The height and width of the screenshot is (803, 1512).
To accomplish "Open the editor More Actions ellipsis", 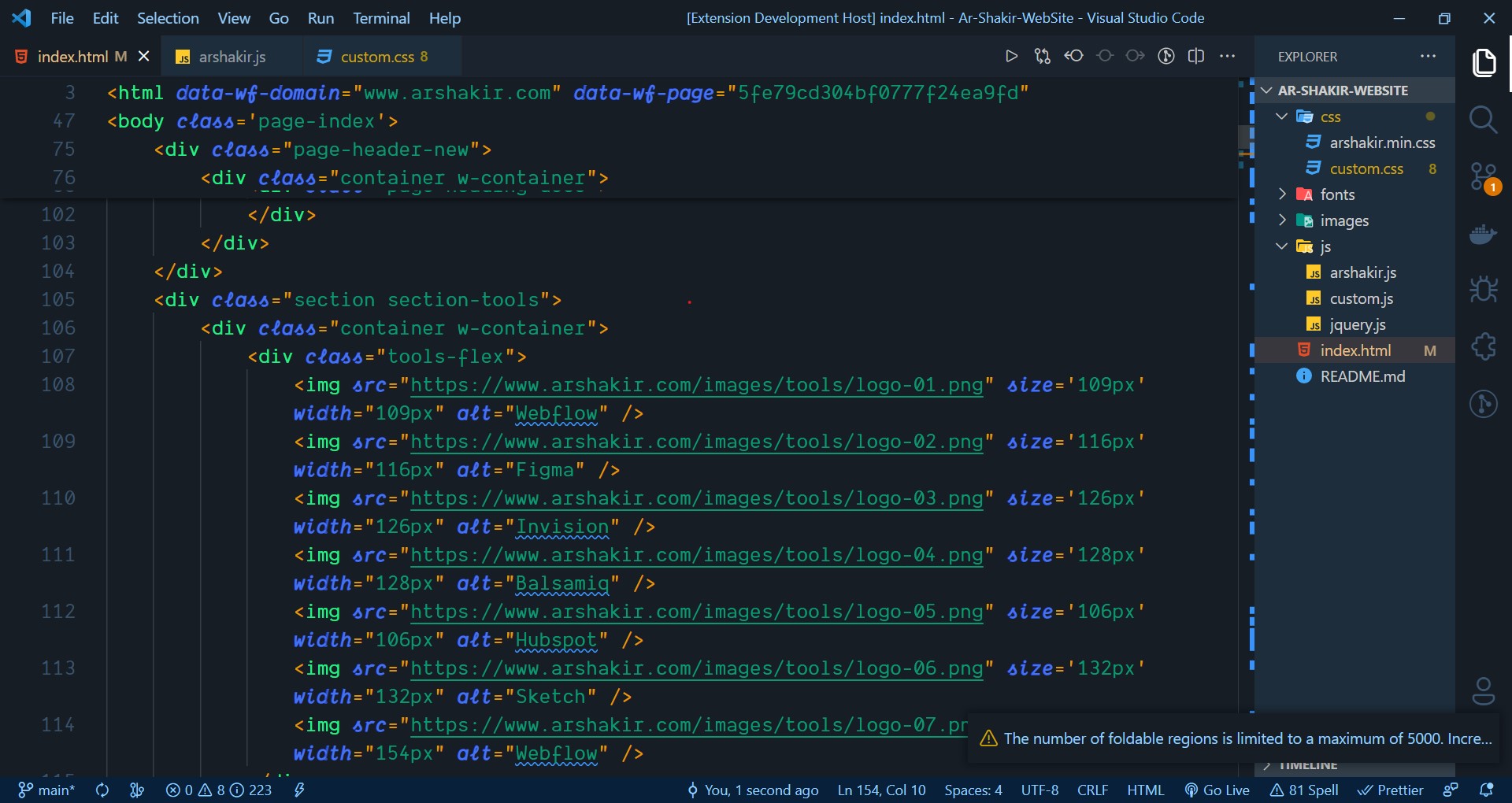I will click(x=1227, y=56).
